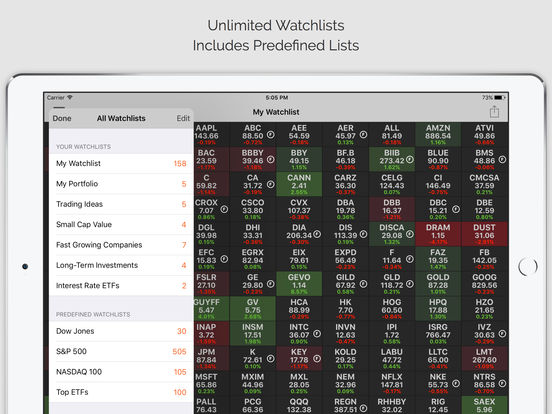Tap the SAEX stock tile
This screenshot has height=414, width=552.
[x=484, y=405]
